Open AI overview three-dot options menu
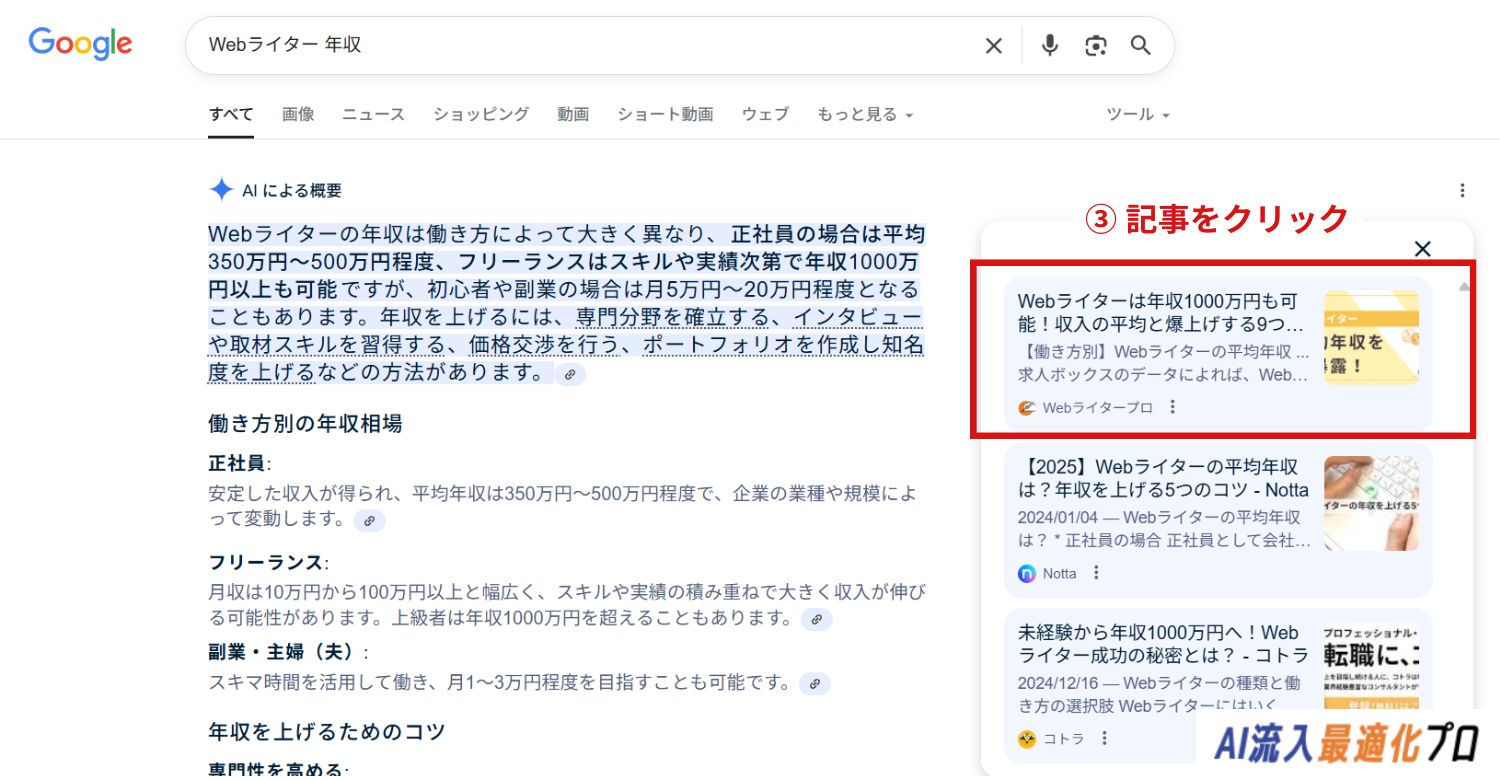 point(1462,190)
